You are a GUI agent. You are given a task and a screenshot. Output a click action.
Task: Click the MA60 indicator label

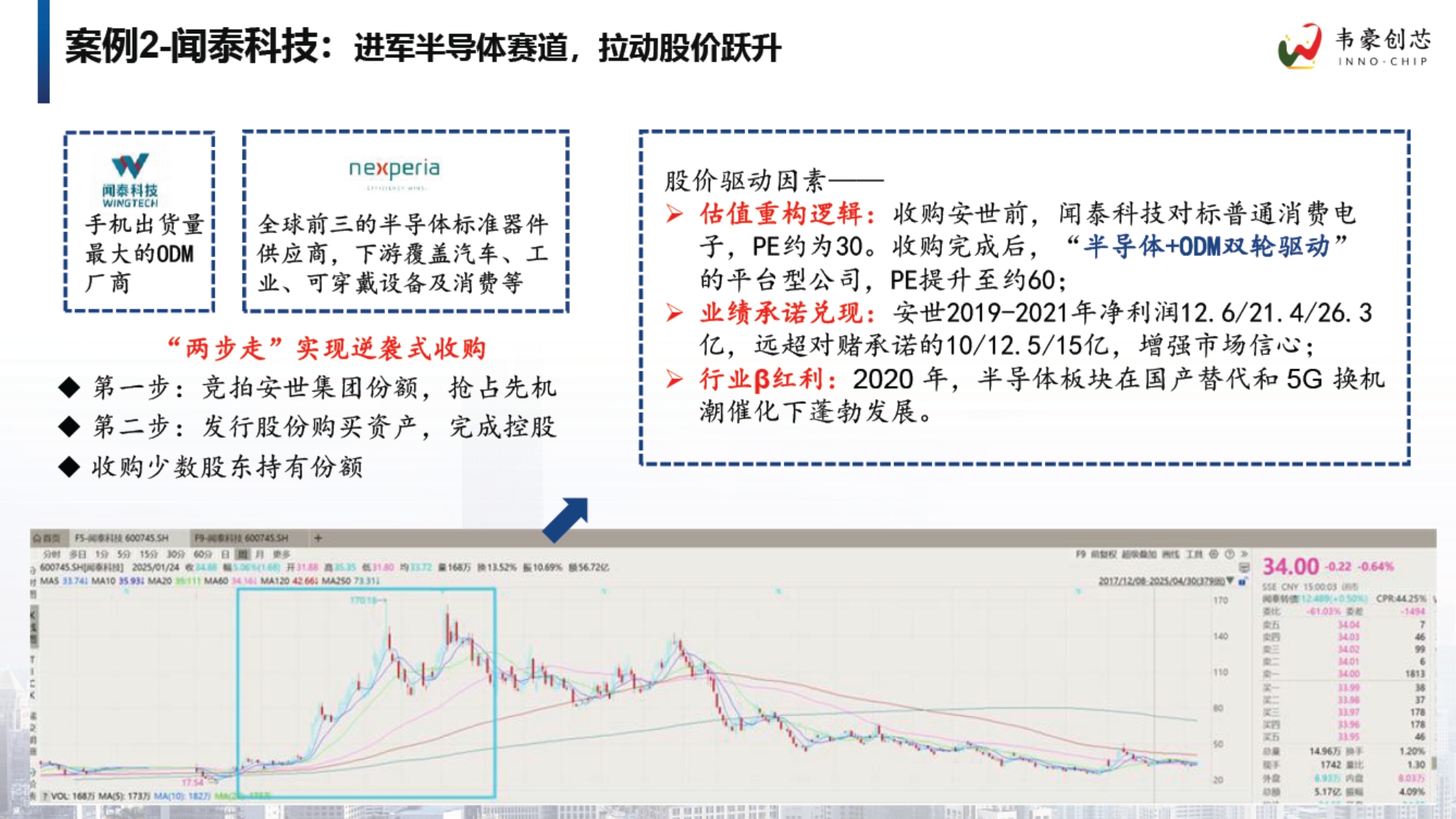click(231, 581)
